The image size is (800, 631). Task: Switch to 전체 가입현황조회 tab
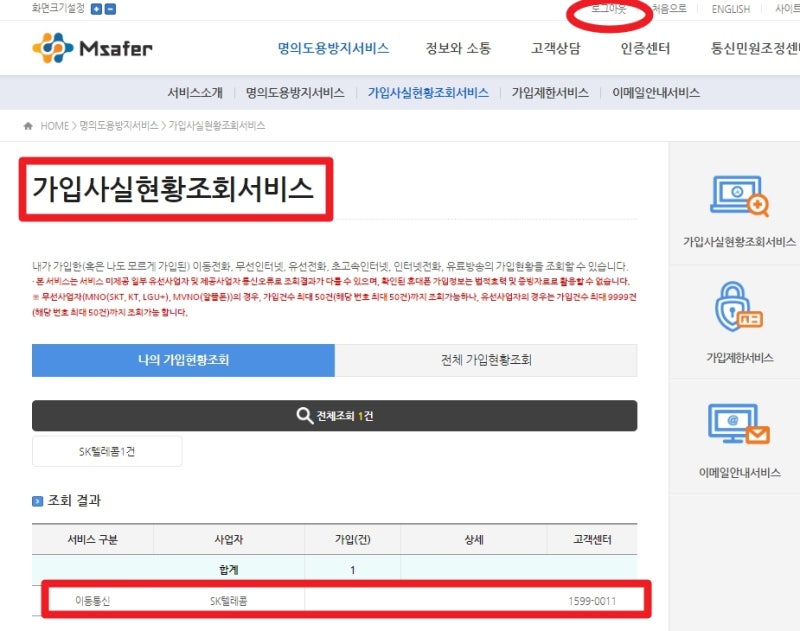pos(486,360)
